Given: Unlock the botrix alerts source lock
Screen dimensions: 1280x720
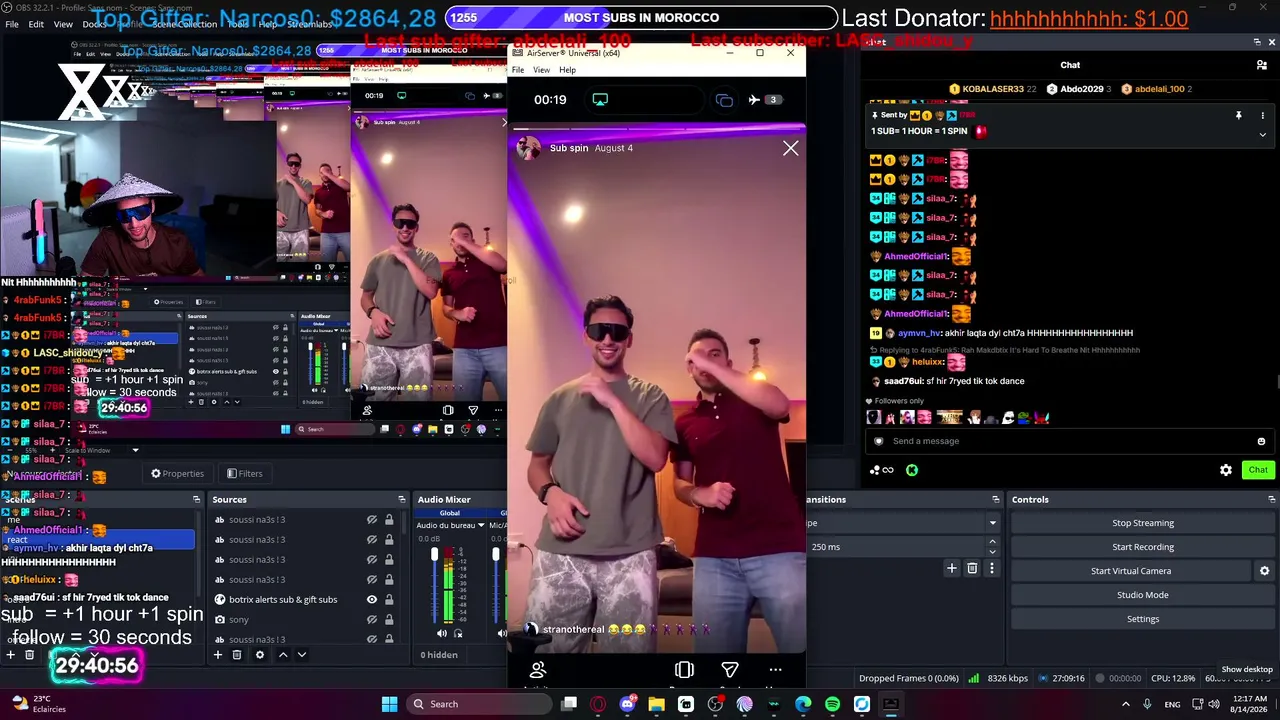Looking at the screenshot, I should (389, 600).
